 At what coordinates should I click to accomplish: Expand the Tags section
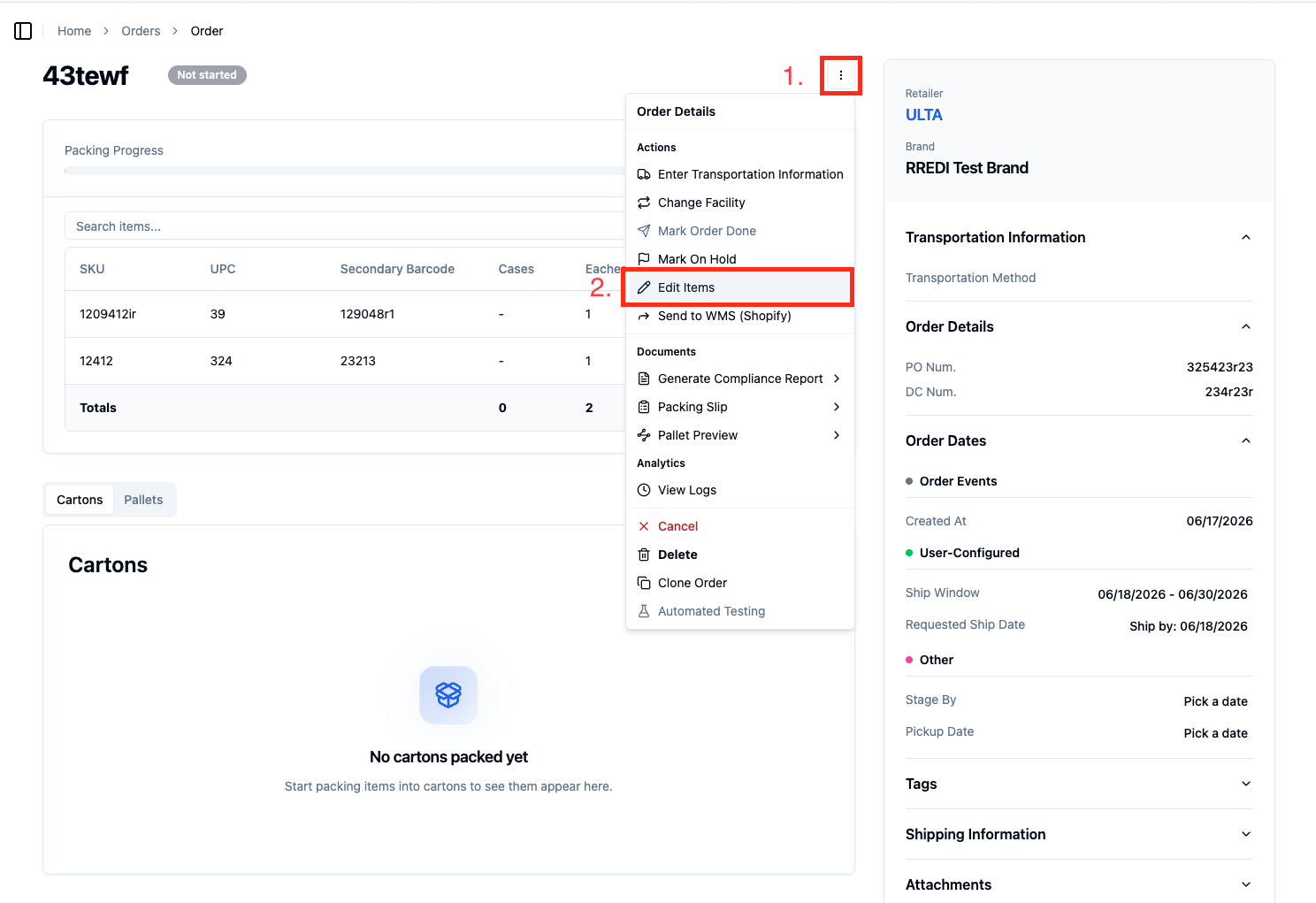point(1246,784)
